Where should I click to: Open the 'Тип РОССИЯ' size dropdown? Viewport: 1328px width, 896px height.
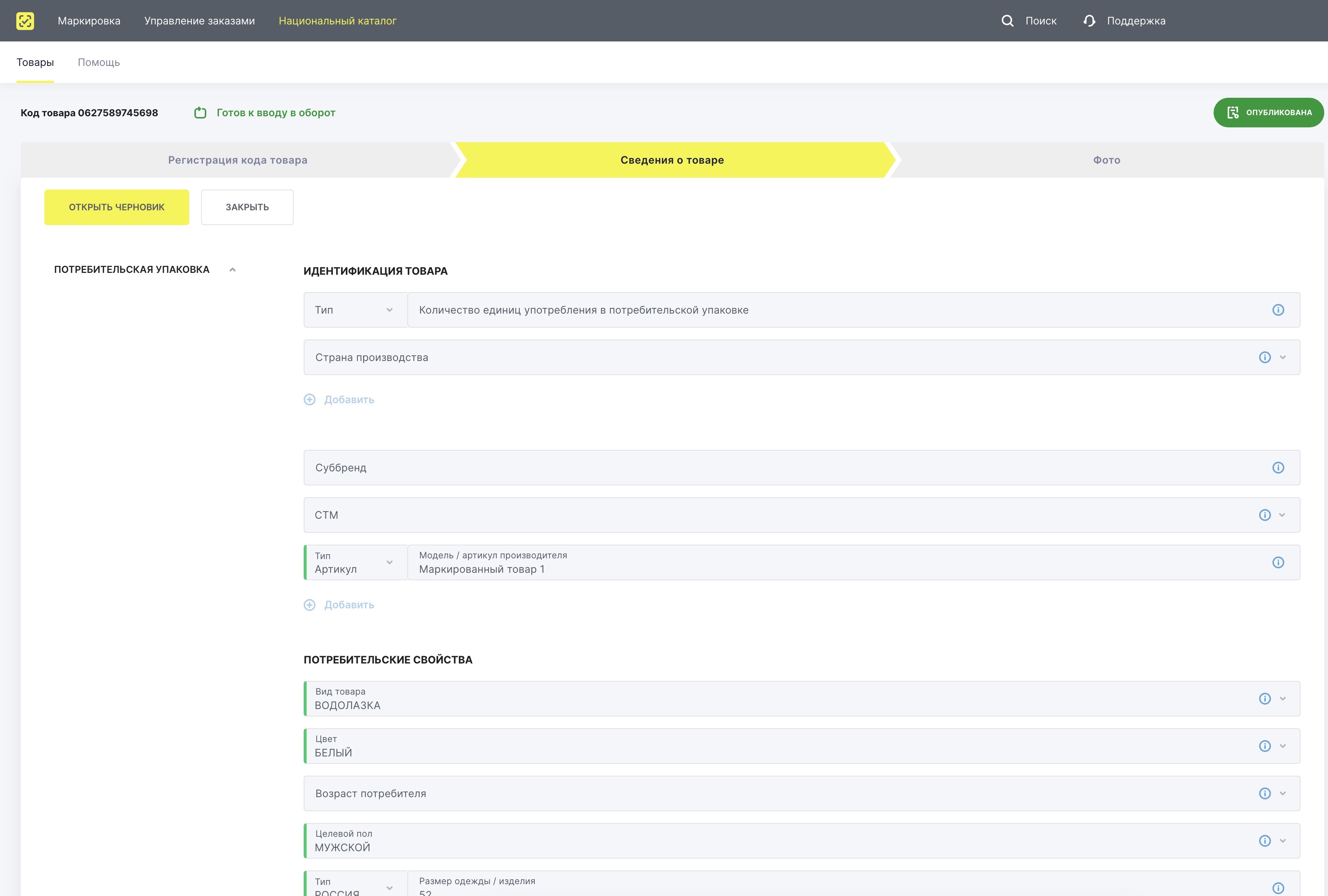point(356,883)
